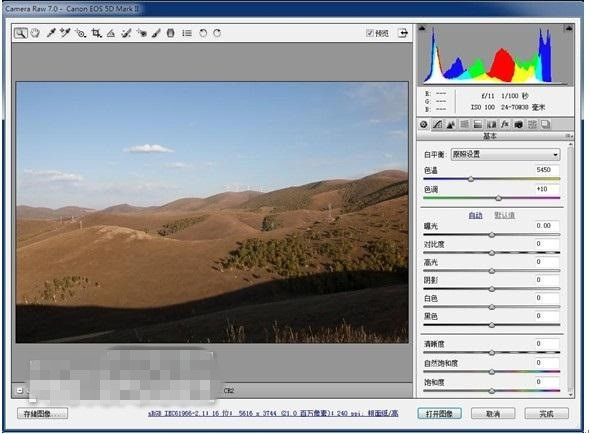Click the 清晰度 clarity slider handle
The height and width of the screenshot is (434, 590).
tap(492, 353)
